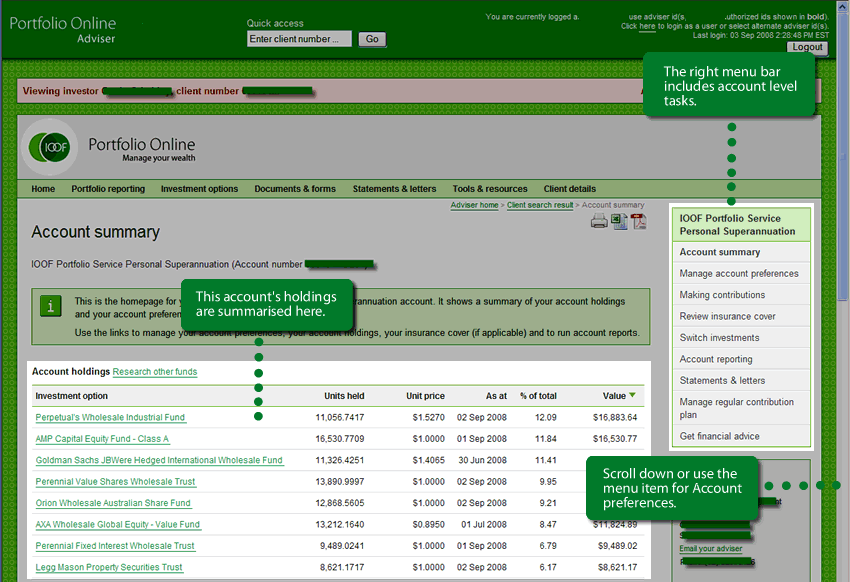Screen dimensions: 850x582
Task: Open Documents & forms menu
Action: click(295, 189)
